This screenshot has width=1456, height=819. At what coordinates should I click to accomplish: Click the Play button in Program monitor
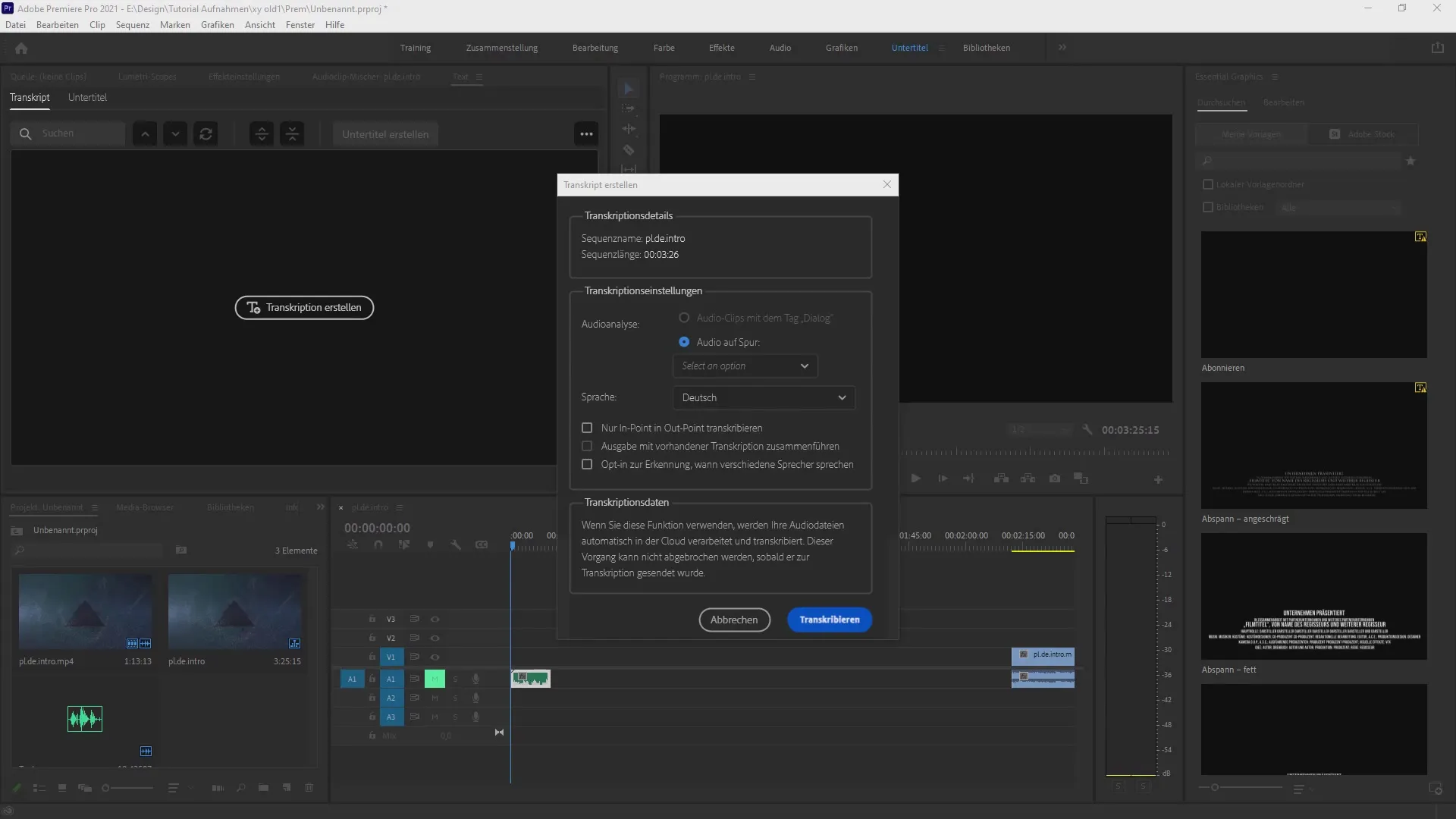point(915,479)
